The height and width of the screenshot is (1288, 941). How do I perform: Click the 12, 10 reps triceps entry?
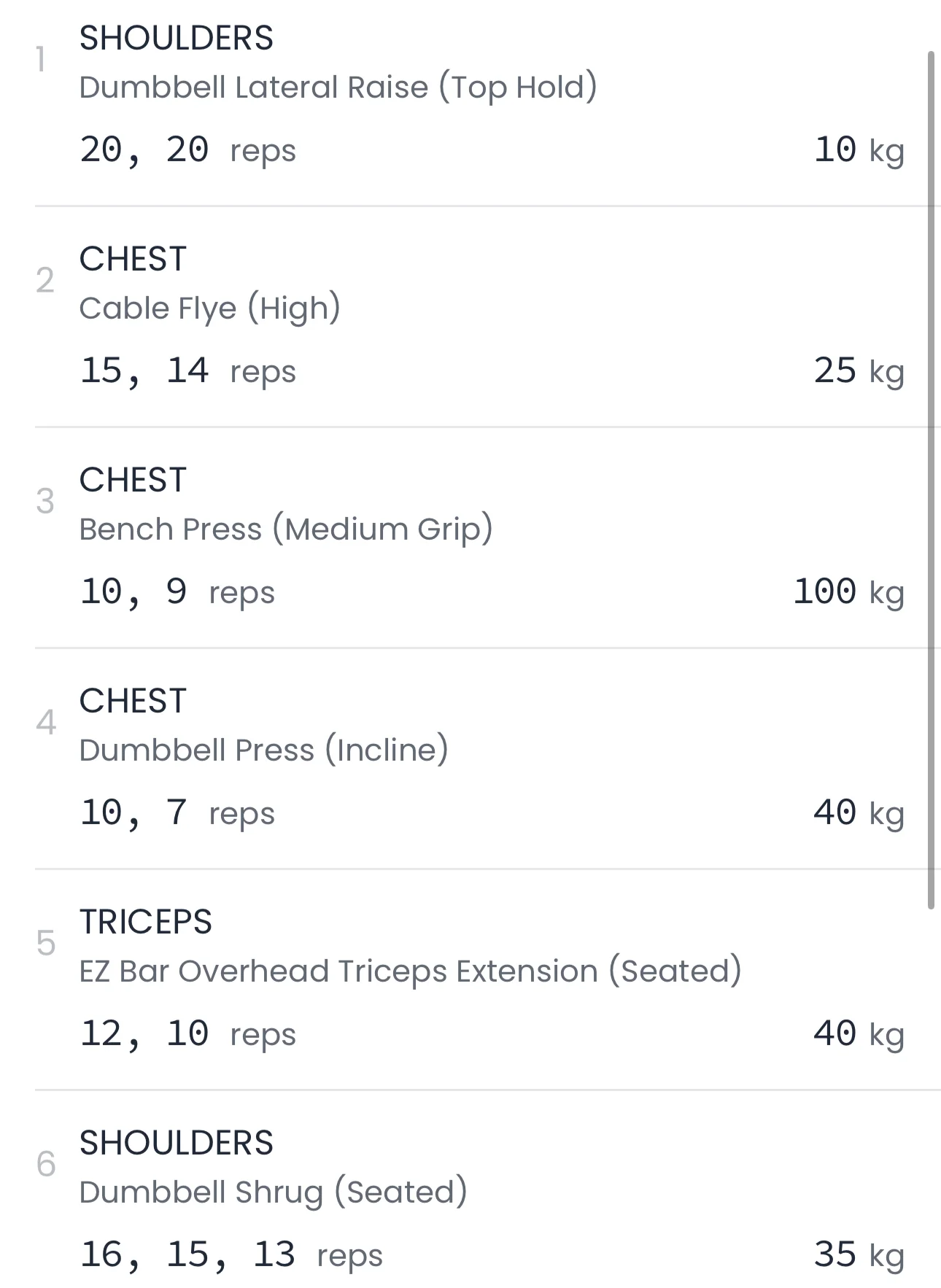[187, 1034]
